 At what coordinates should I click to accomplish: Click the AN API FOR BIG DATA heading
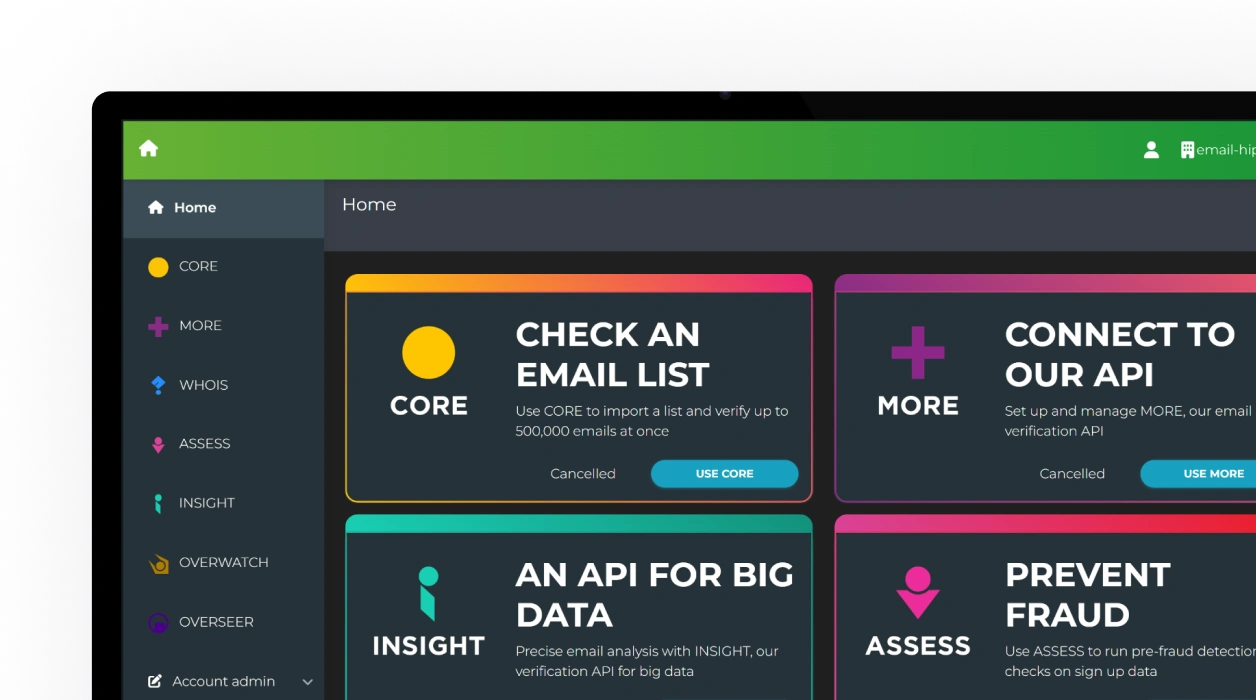pyautogui.click(x=655, y=595)
